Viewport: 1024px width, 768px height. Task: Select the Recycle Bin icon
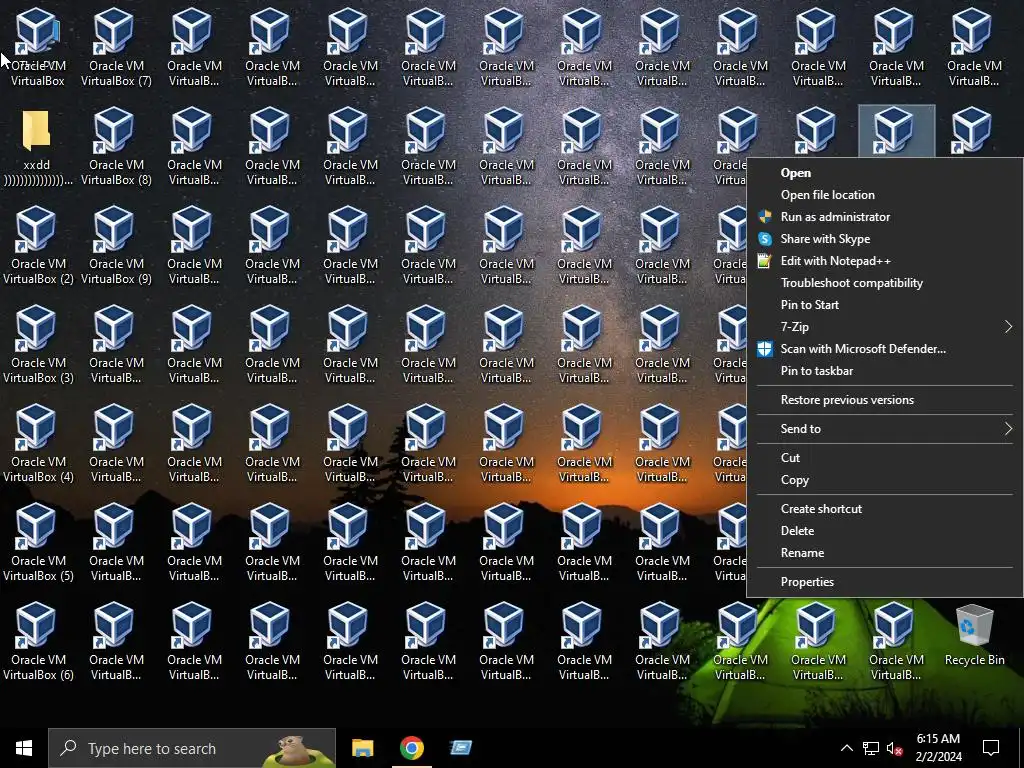974,635
